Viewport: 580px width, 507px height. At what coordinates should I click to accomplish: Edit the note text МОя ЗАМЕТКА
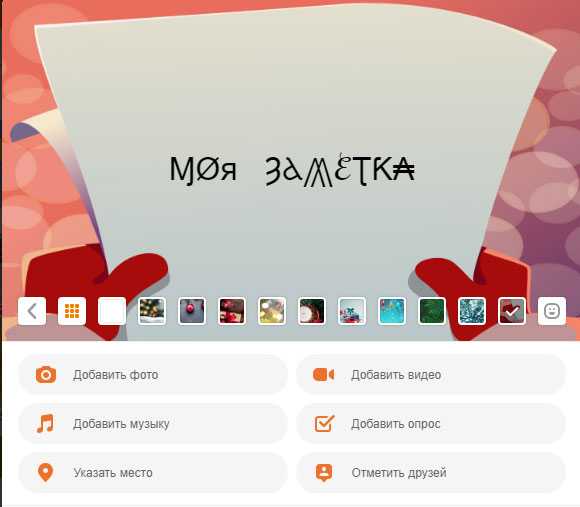pyautogui.click(x=292, y=170)
